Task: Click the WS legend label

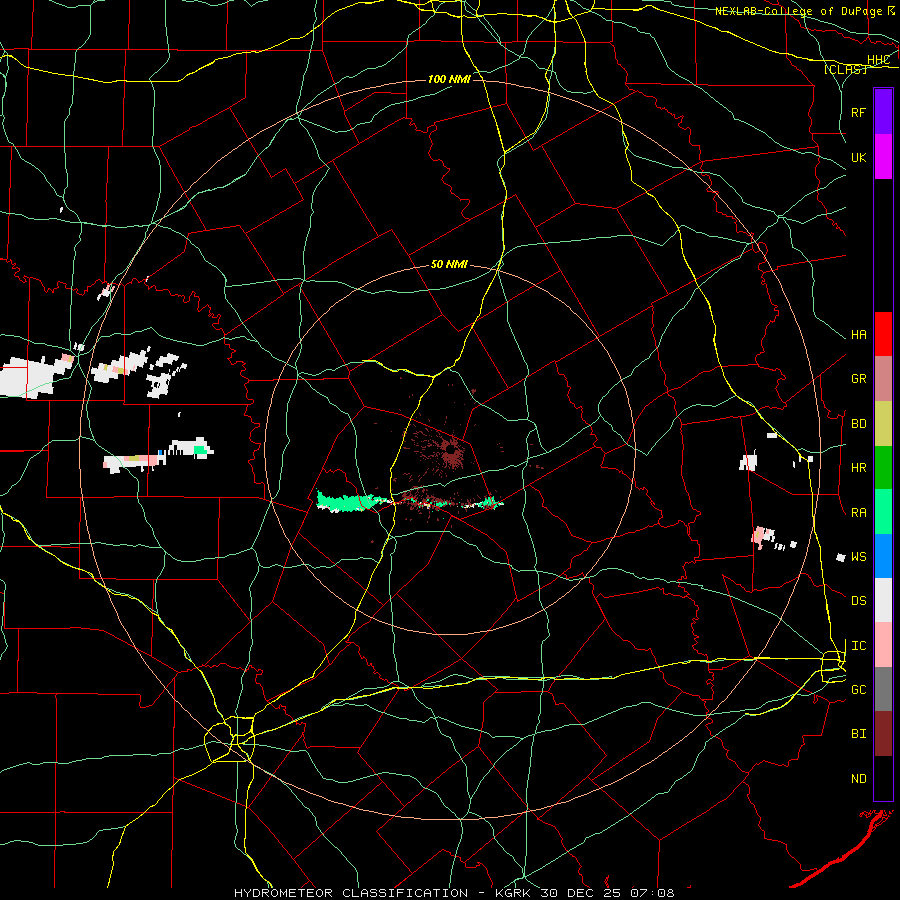Action: point(858,557)
